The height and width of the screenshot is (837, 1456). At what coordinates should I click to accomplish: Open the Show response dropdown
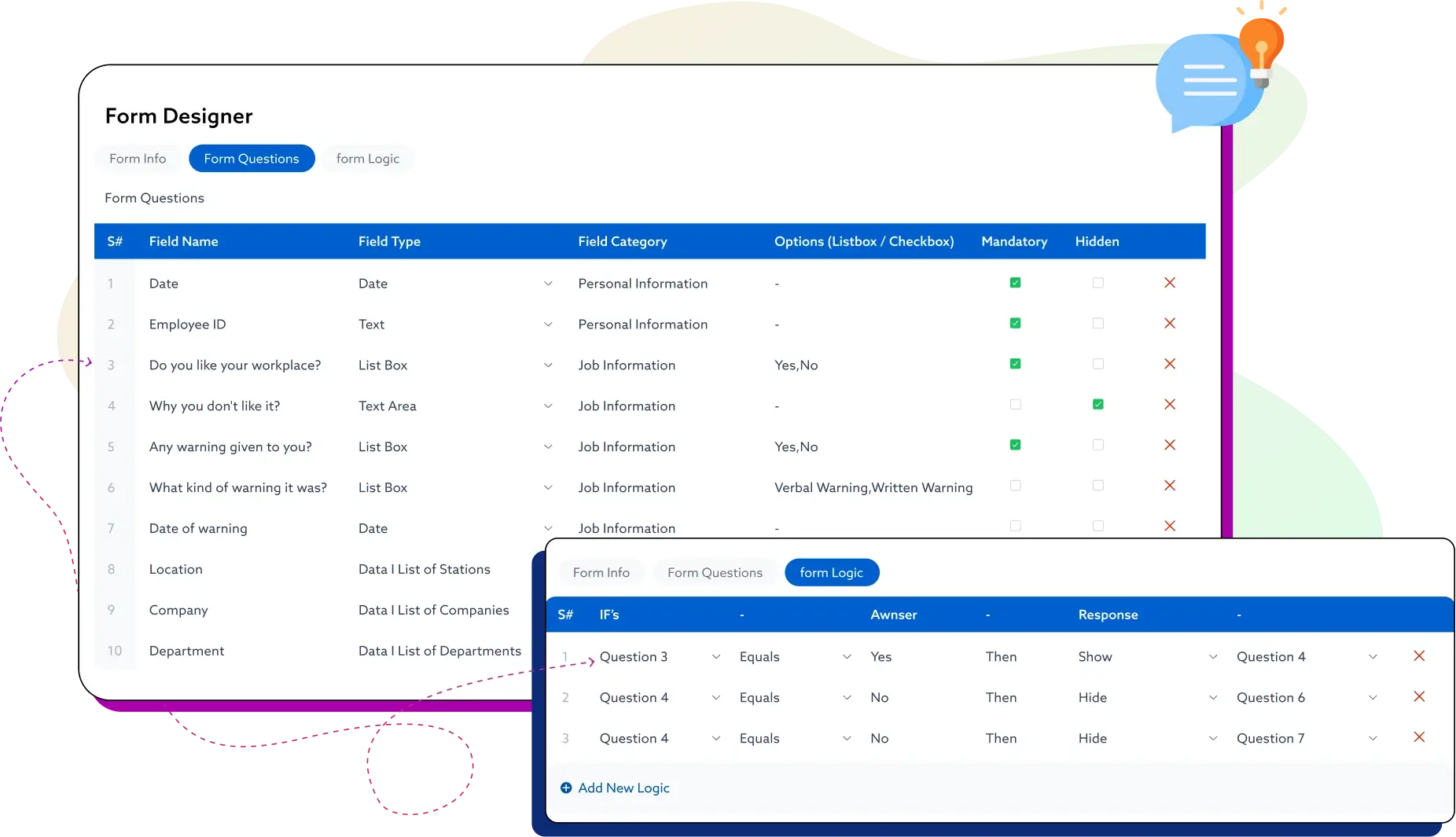[x=1212, y=657]
